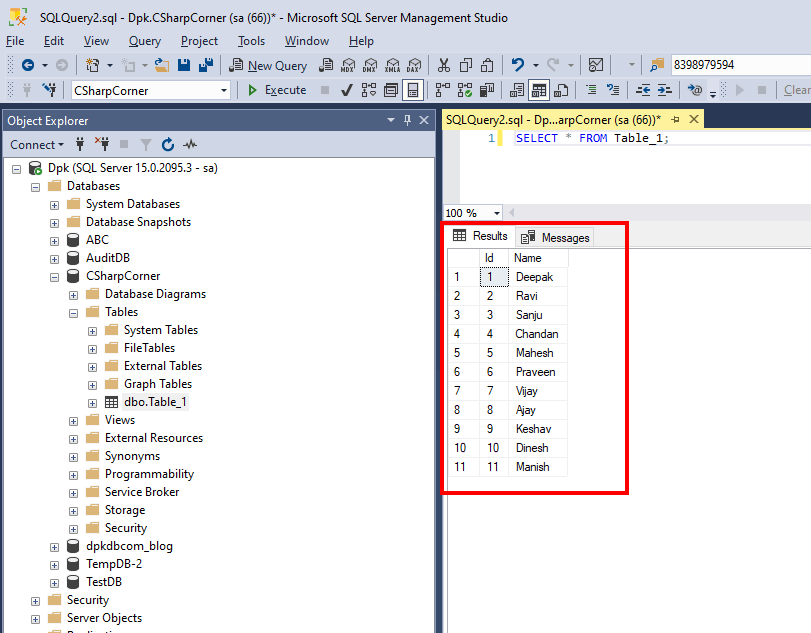Open the File menu

(x=15, y=41)
